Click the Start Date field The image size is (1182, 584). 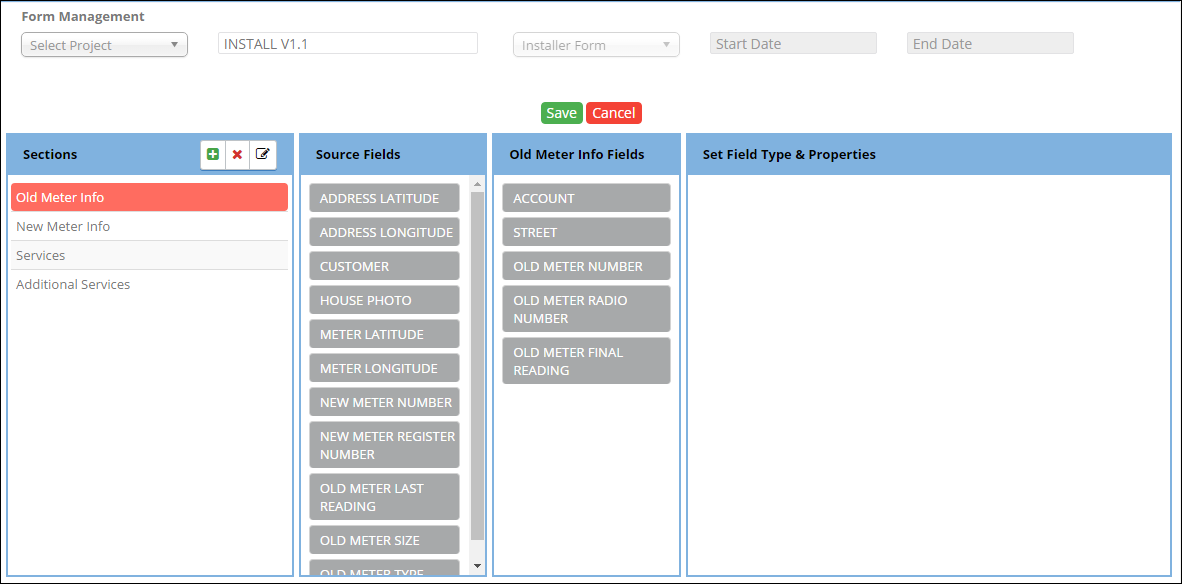click(x=792, y=43)
